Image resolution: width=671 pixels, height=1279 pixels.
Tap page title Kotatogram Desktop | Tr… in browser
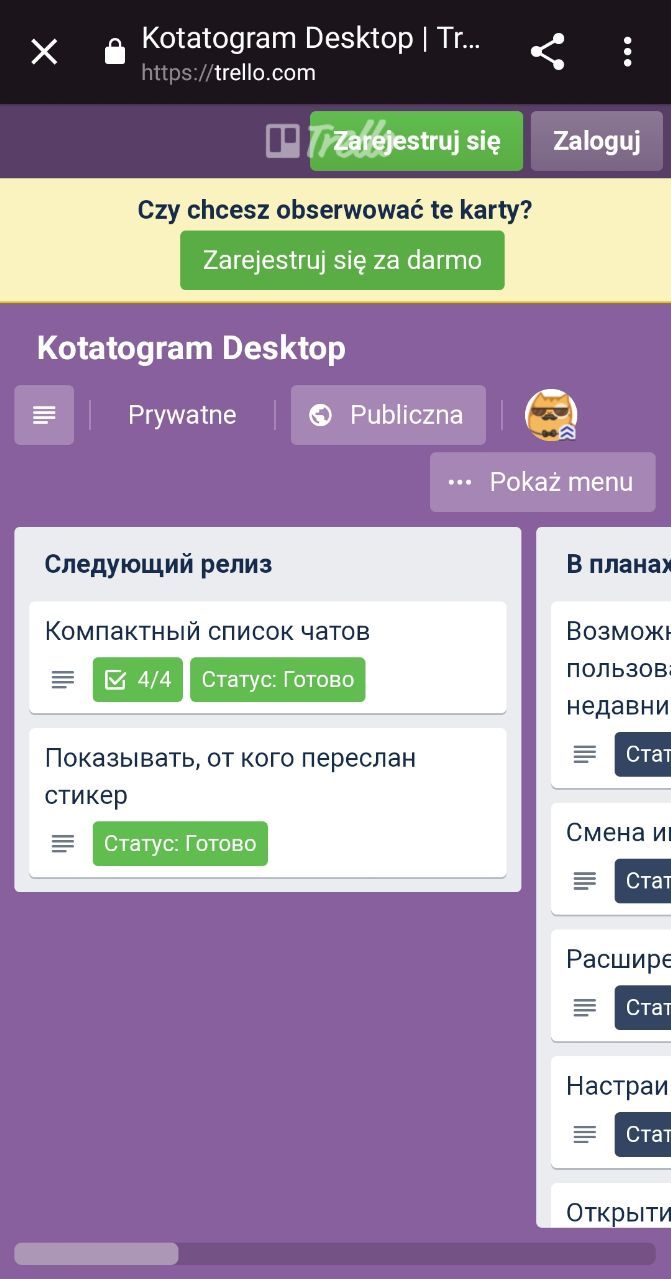pyautogui.click(x=311, y=38)
